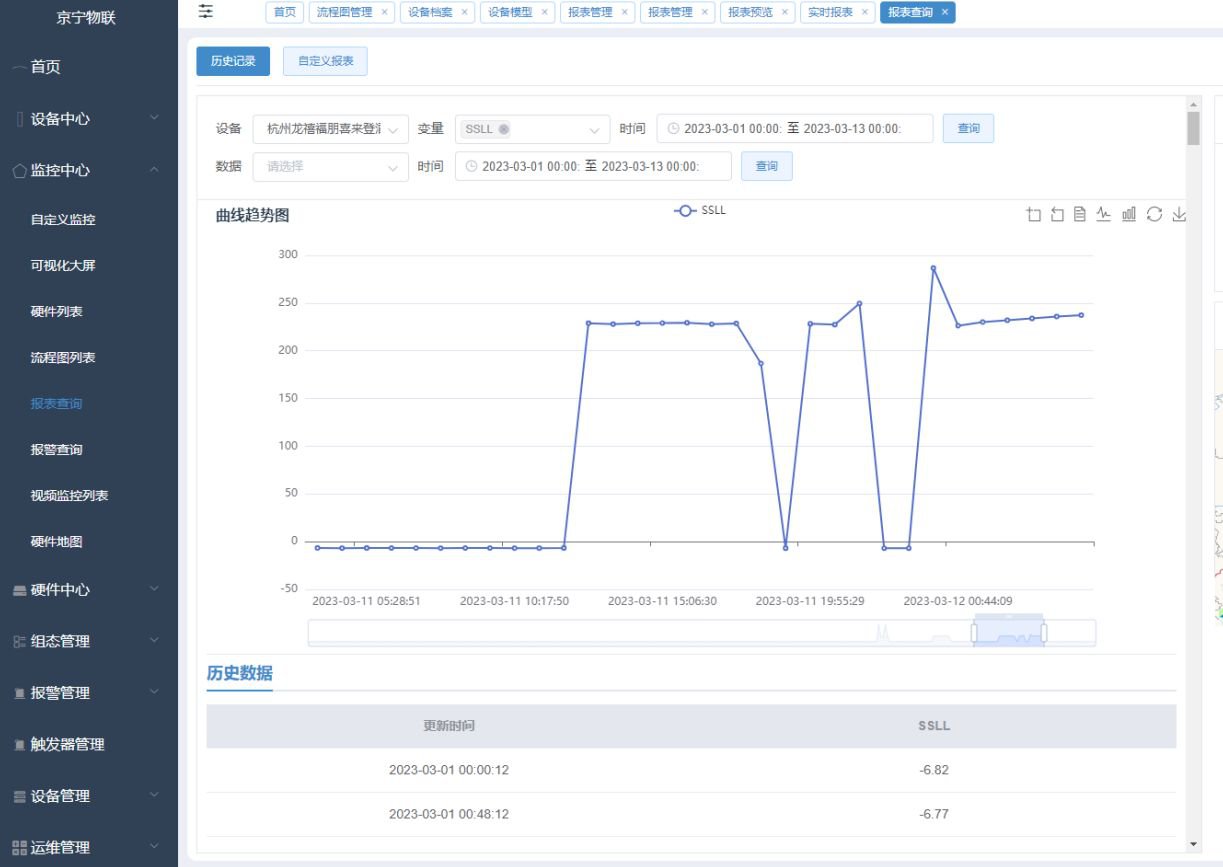Expand the 设备中心 sidebar menu
The height and width of the screenshot is (867, 1223).
point(89,119)
